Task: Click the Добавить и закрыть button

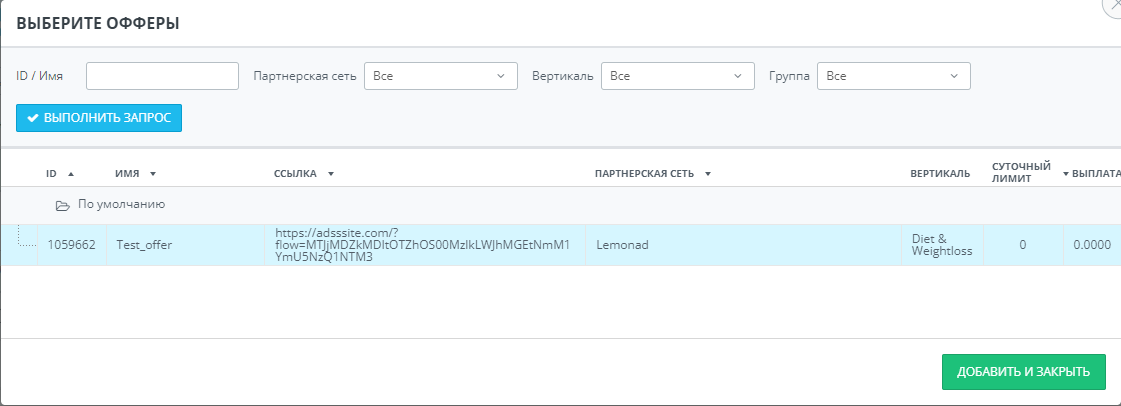Action: pos(1023,372)
